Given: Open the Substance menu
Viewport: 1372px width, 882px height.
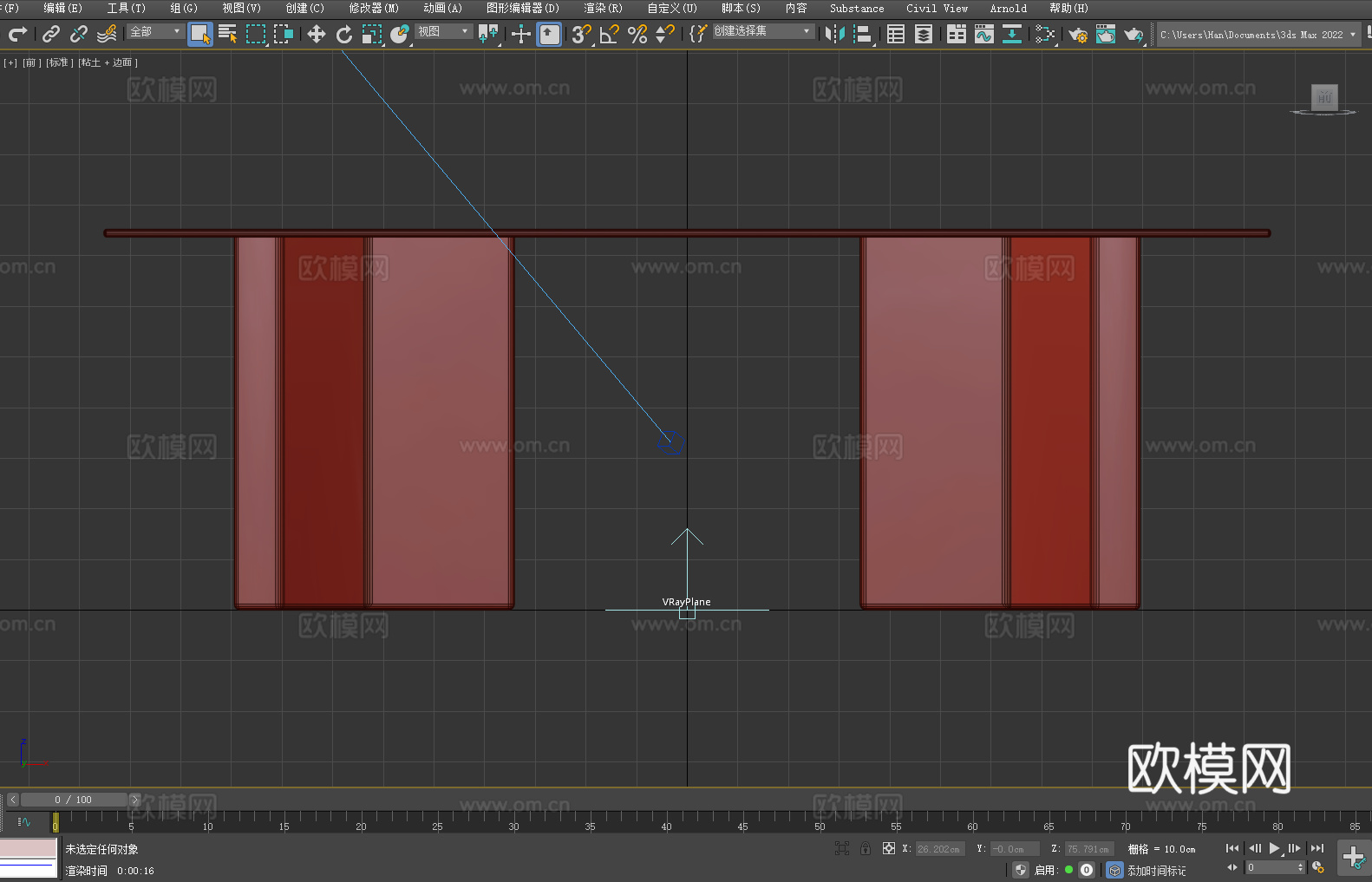Looking at the screenshot, I should 857,8.
